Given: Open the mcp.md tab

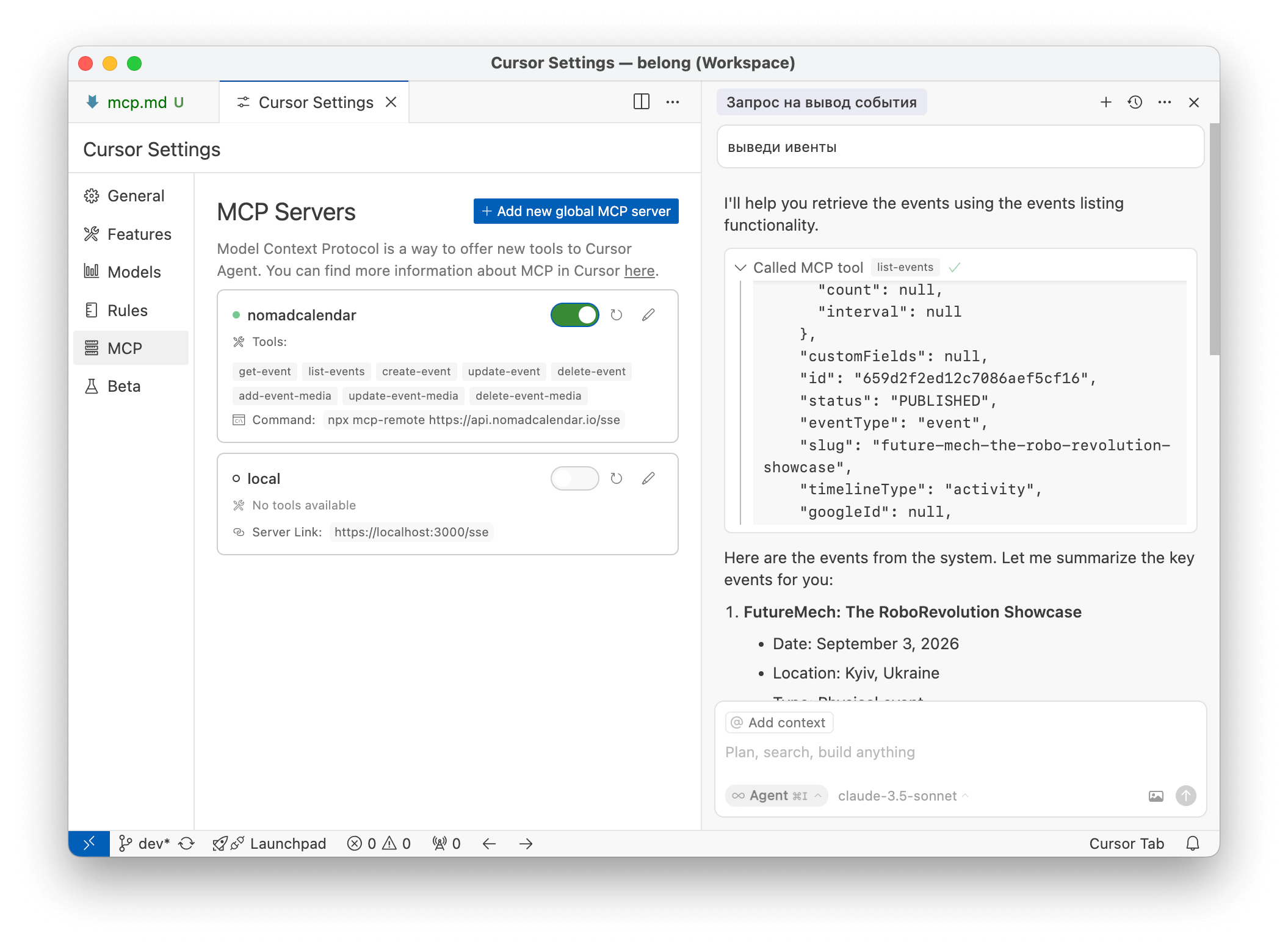Looking at the screenshot, I should (144, 103).
